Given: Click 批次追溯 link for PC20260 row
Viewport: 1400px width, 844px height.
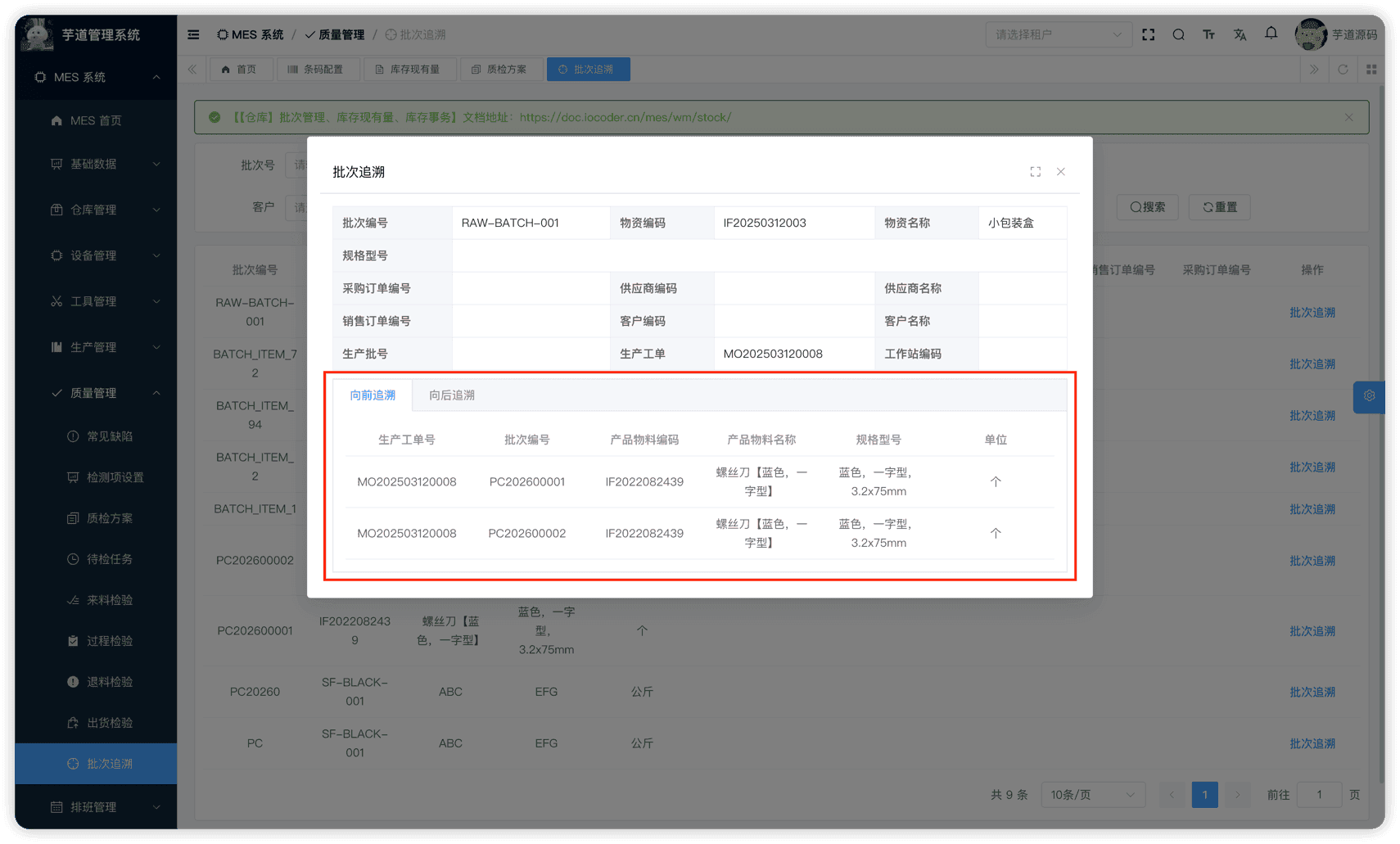Looking at the screenshot, I should (1312, 692).
